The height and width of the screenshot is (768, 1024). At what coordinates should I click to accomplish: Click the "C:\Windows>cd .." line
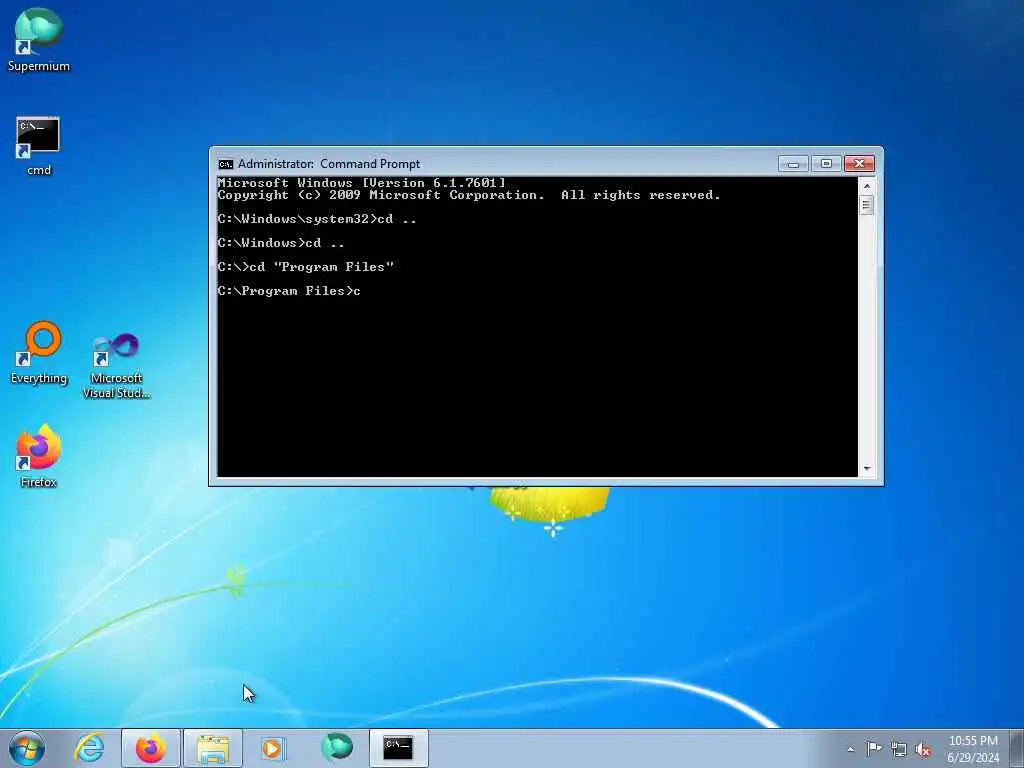pyautogui.click(x=281, y=243)
